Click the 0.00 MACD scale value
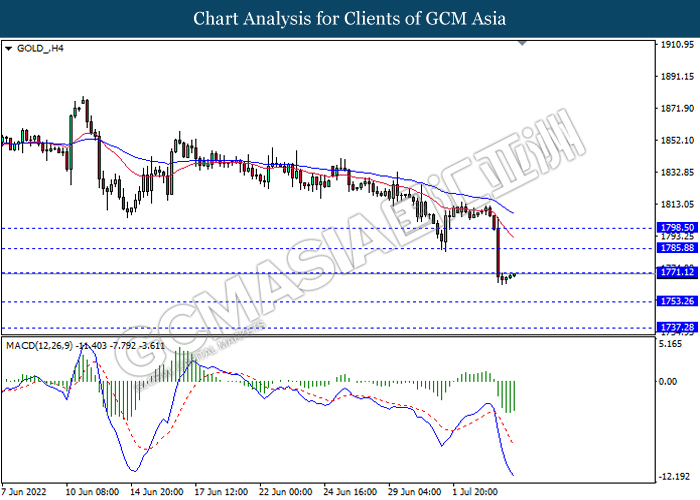This screenshot has width=700, height=500. point(668,382)
